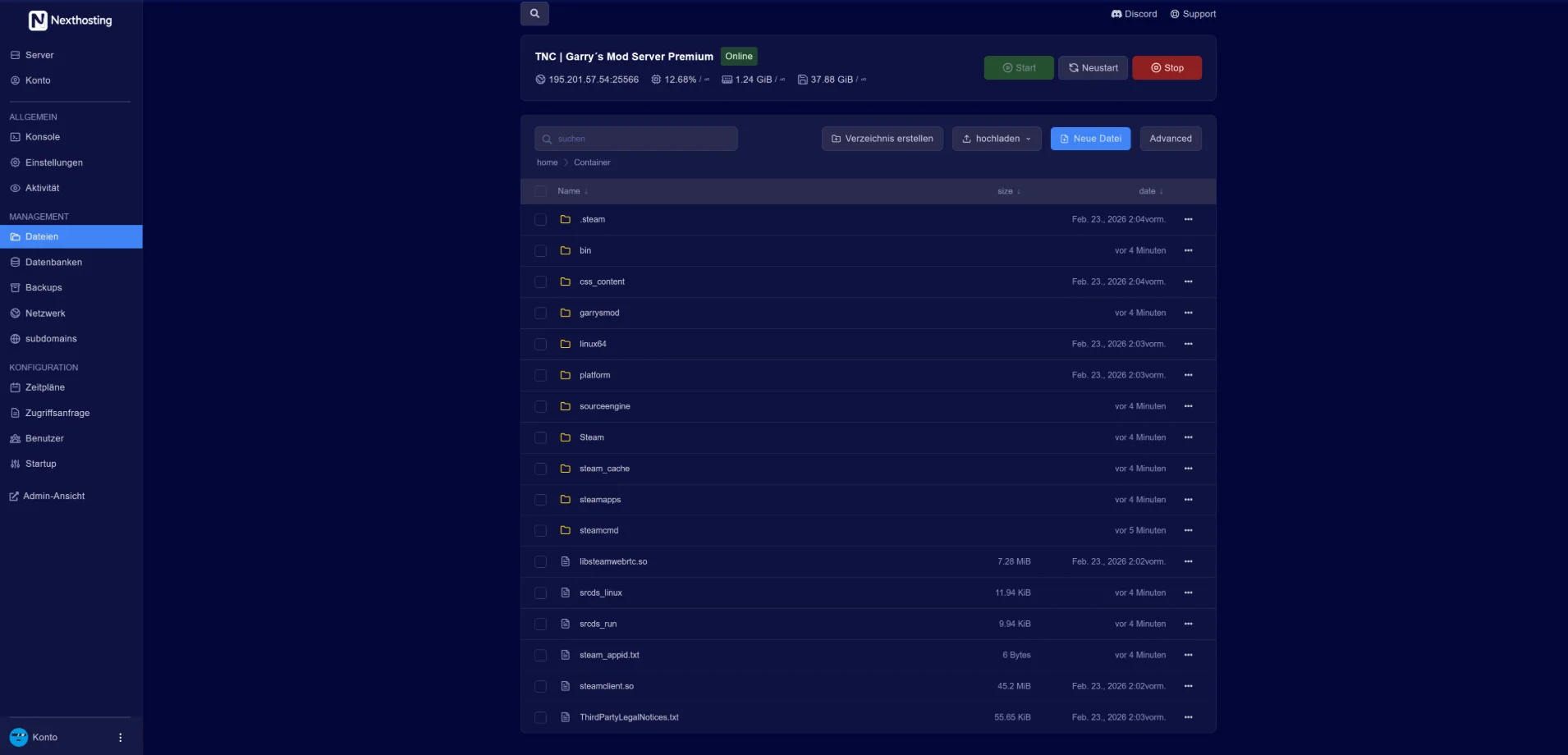Click the Nexthosting logo icon

(x=38, y=21)
